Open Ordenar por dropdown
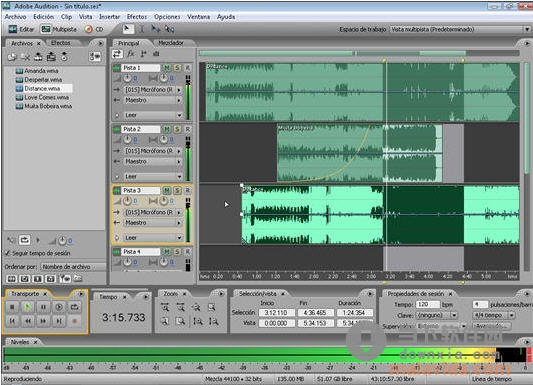This screenshot has width=533, height=385. [72, 267]
